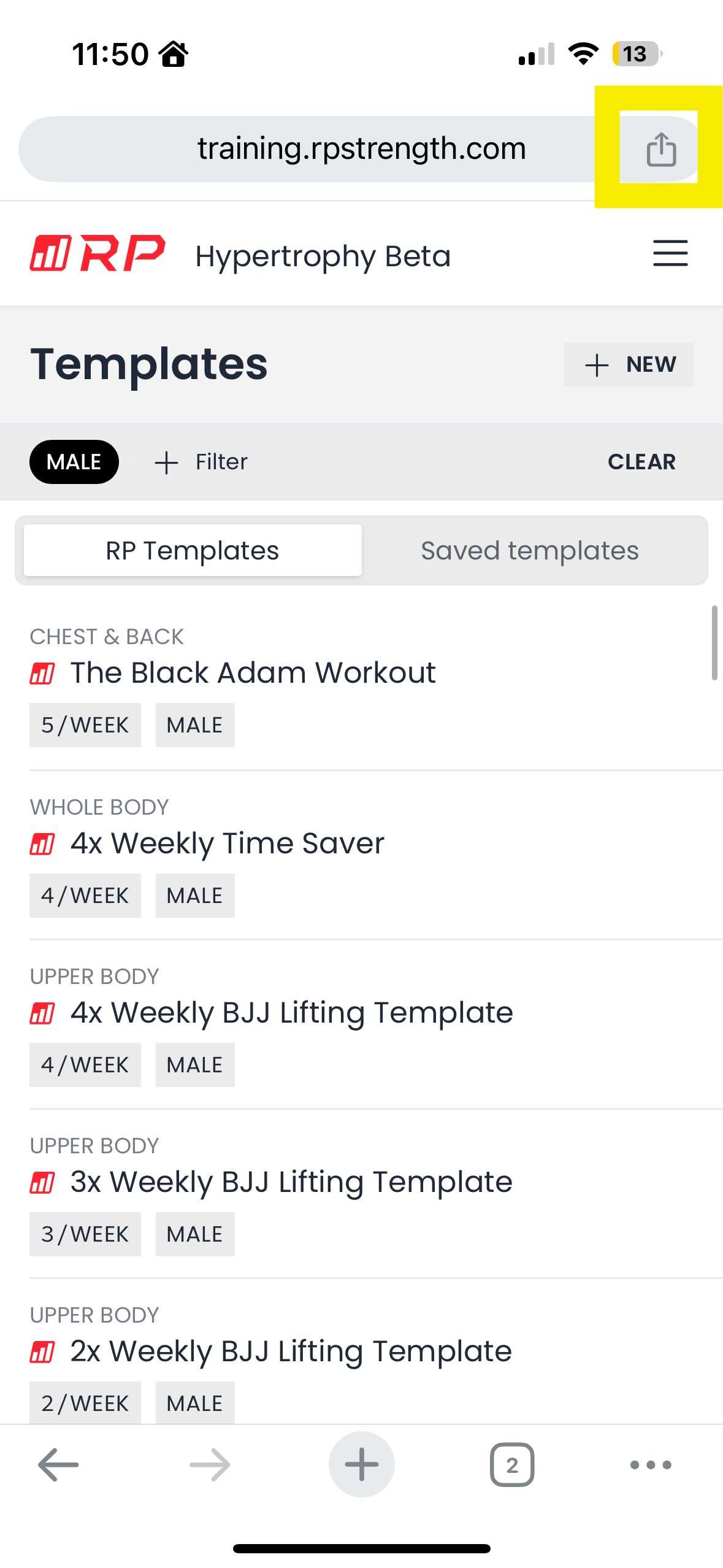Viewport: 723px width, 1568px height.
Task: Open The Black Adam Workout template
Action: (x=253, y=673)
